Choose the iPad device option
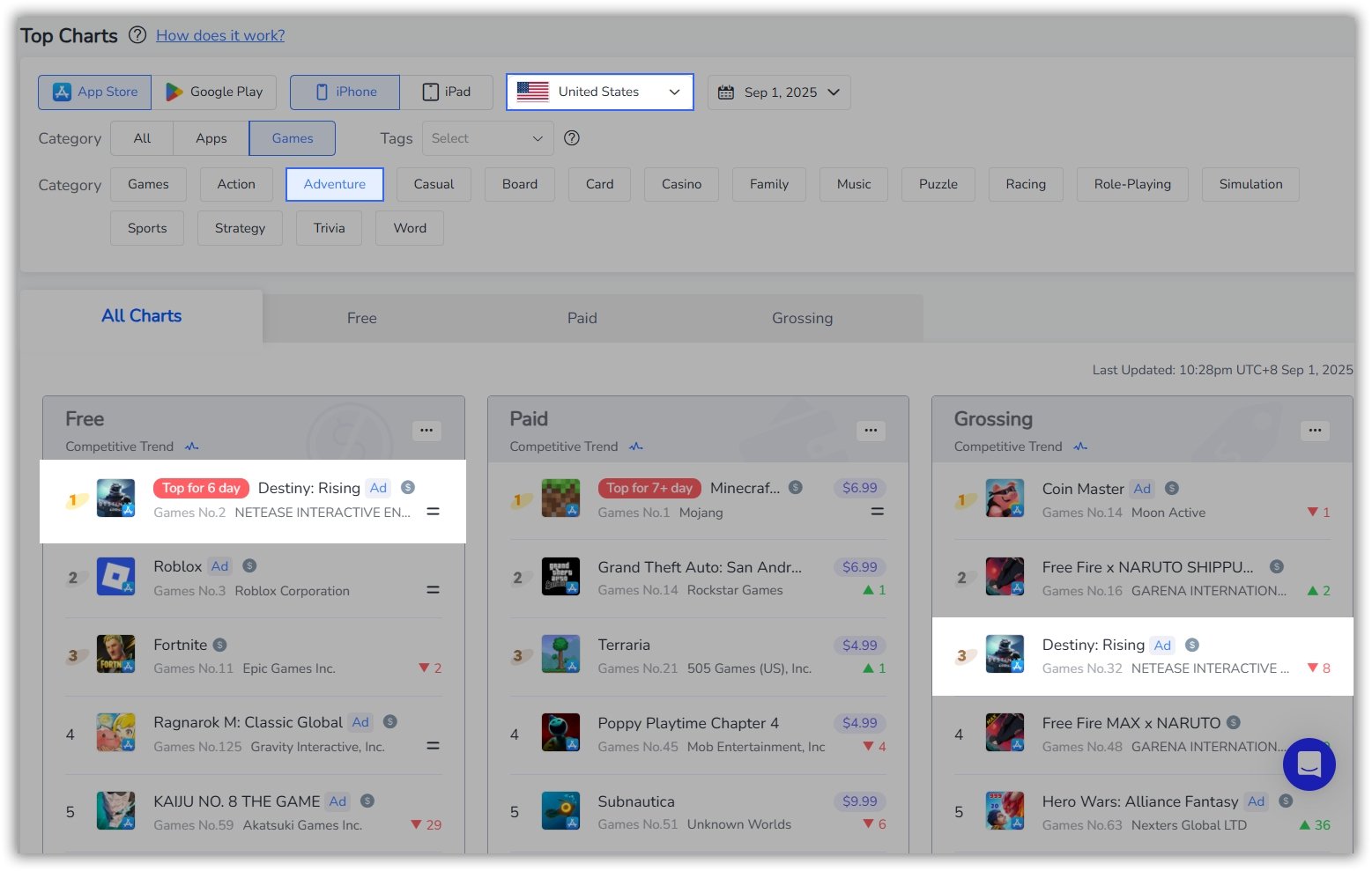 tap(447, 92)
